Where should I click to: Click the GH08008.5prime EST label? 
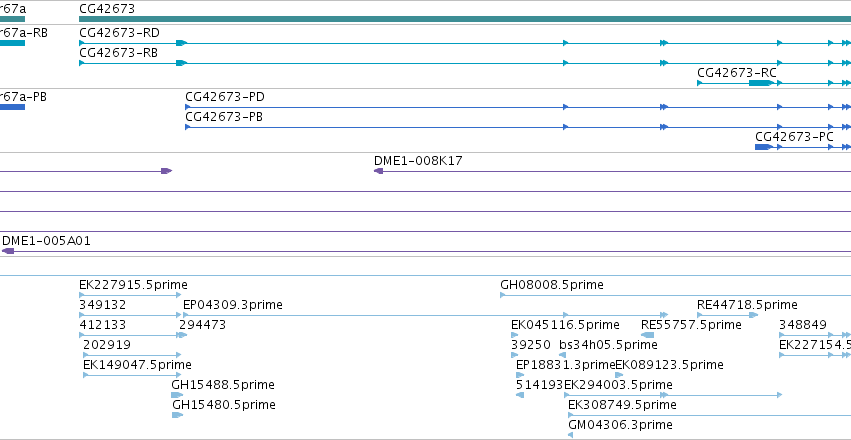click(x=552, y=285)
